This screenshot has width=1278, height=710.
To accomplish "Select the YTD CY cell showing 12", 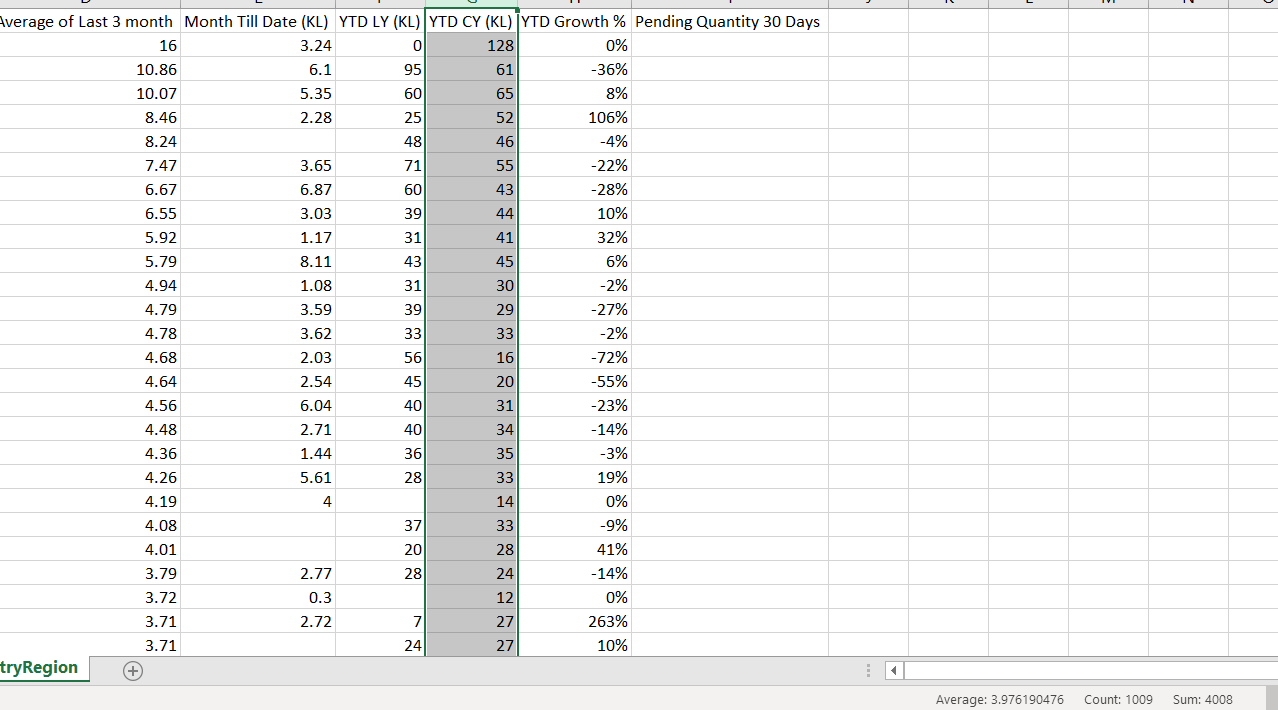I will tap(471, 597).
